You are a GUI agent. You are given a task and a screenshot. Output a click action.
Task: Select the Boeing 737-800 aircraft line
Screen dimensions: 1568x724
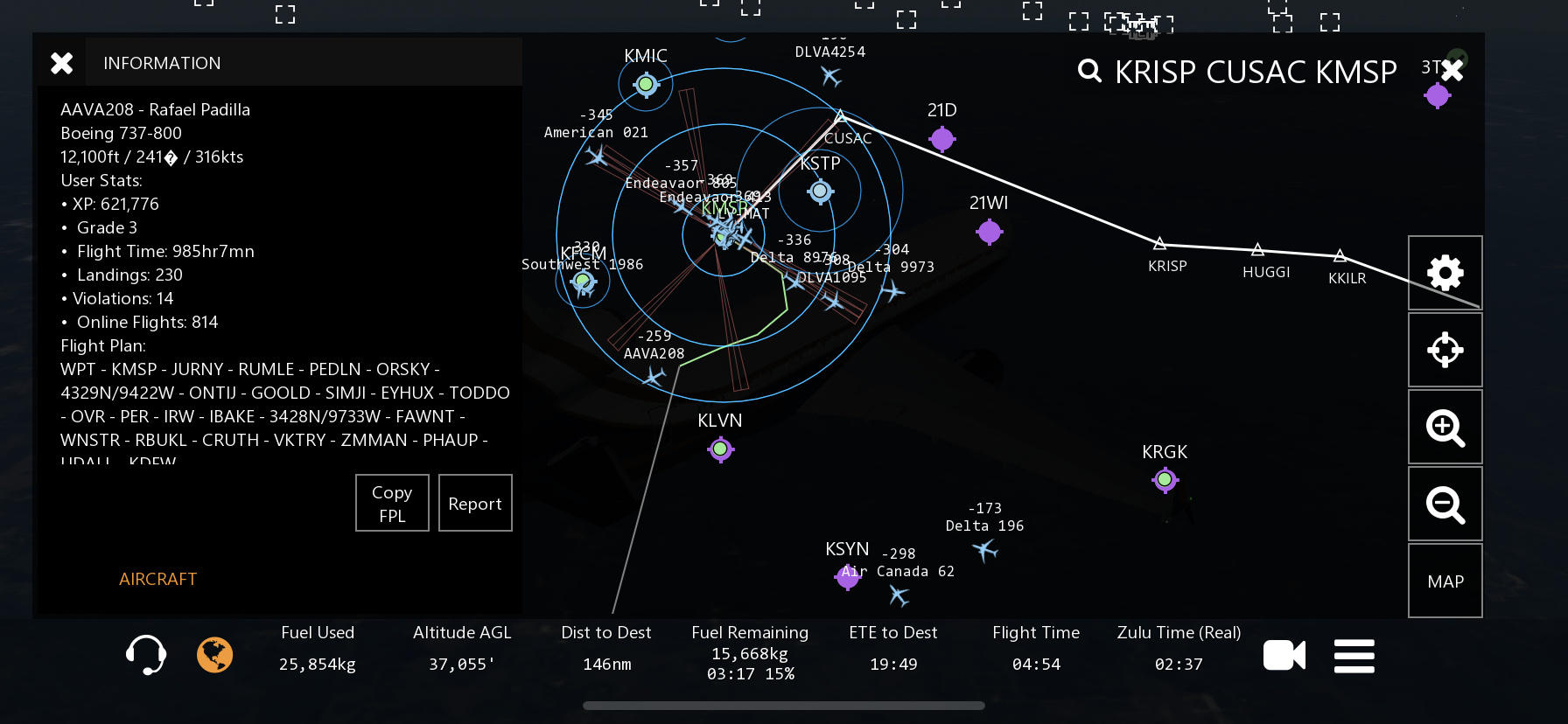tap(121, 133)
